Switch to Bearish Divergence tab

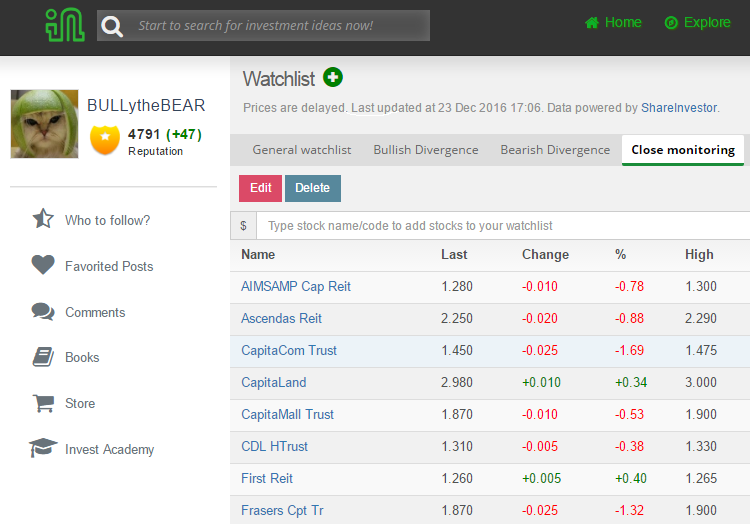click(555, 150)
